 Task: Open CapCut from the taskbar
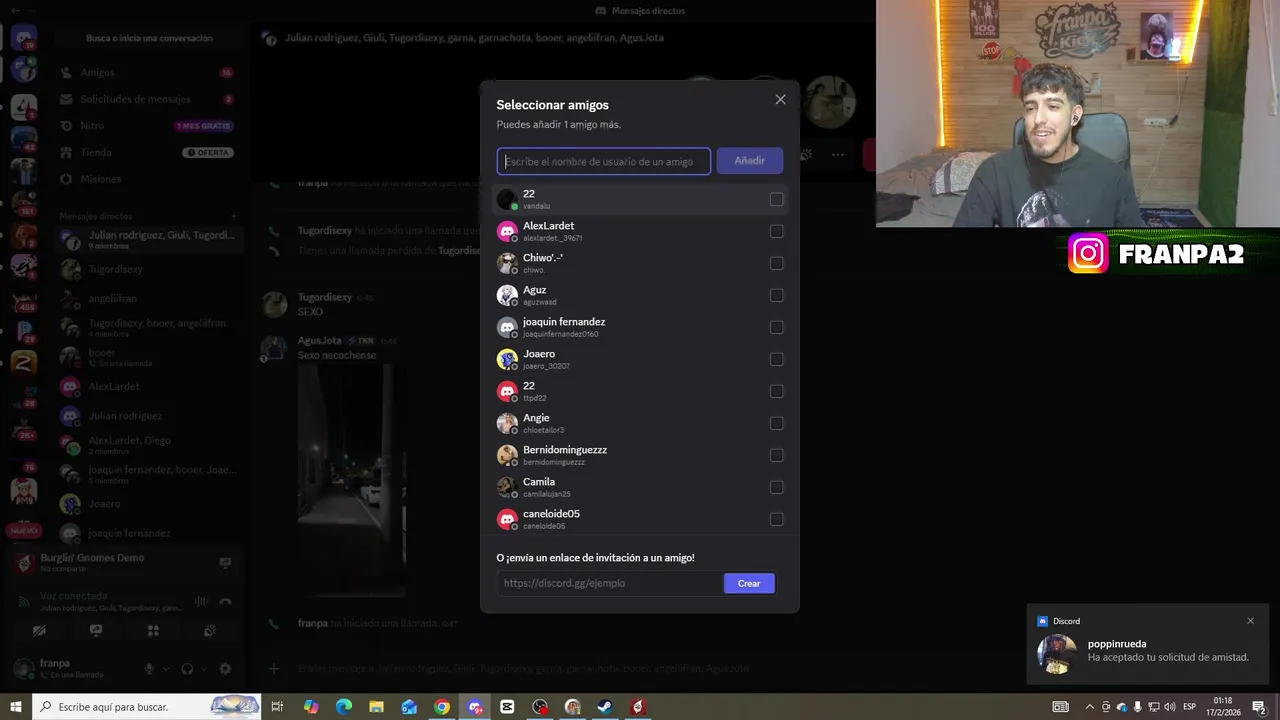pyautogui.click(x=507, y=707)
